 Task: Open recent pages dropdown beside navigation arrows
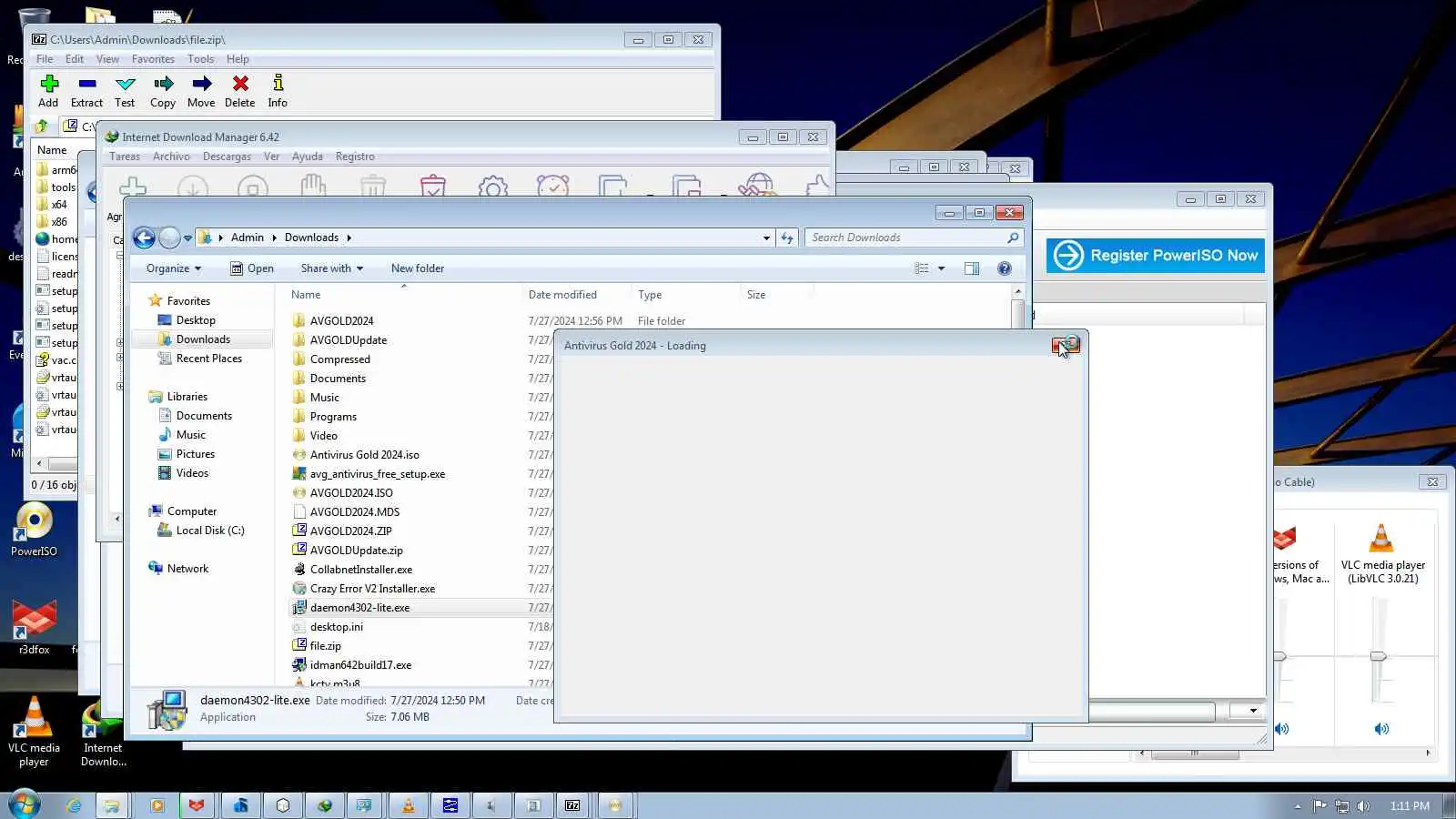pos(187,238)
